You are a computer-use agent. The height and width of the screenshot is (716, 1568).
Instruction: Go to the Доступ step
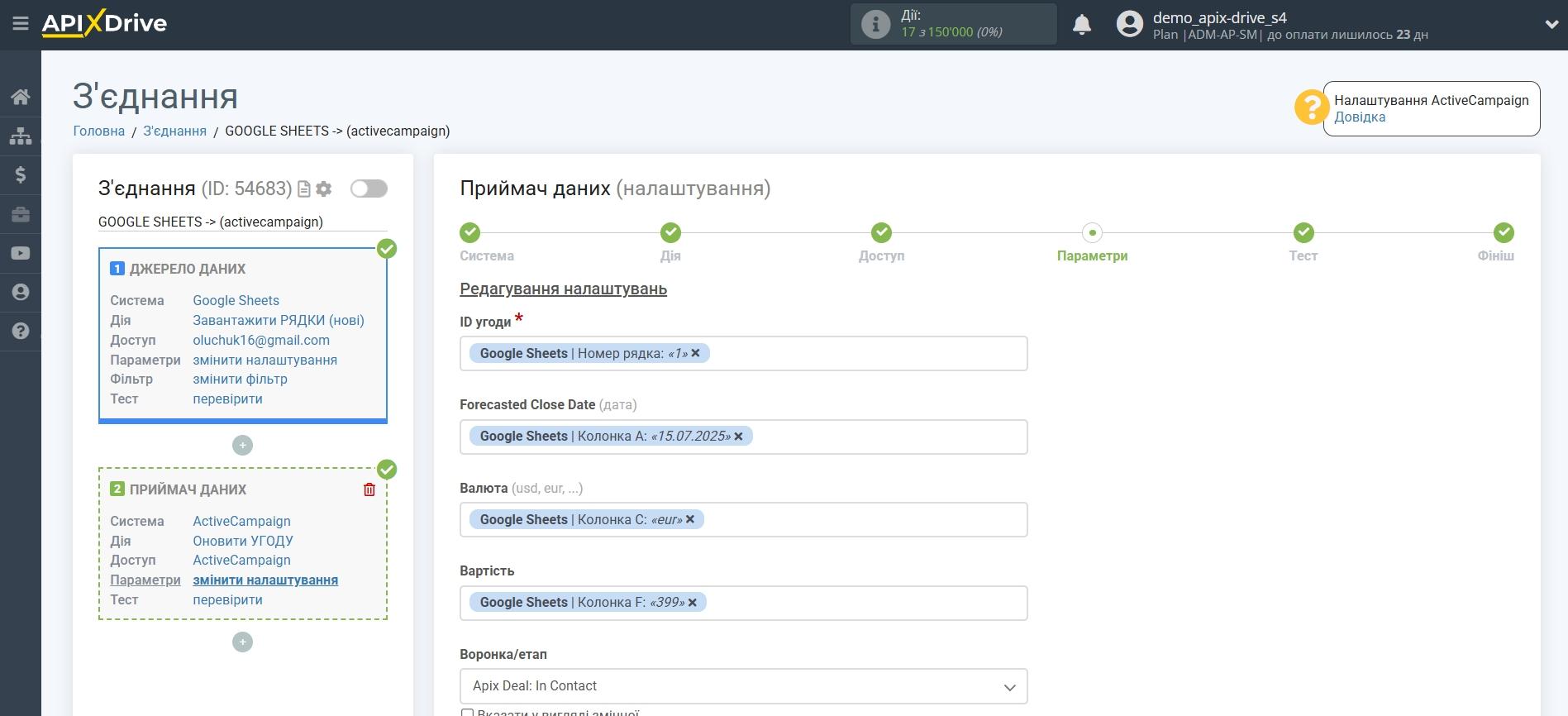coord(882,232)
